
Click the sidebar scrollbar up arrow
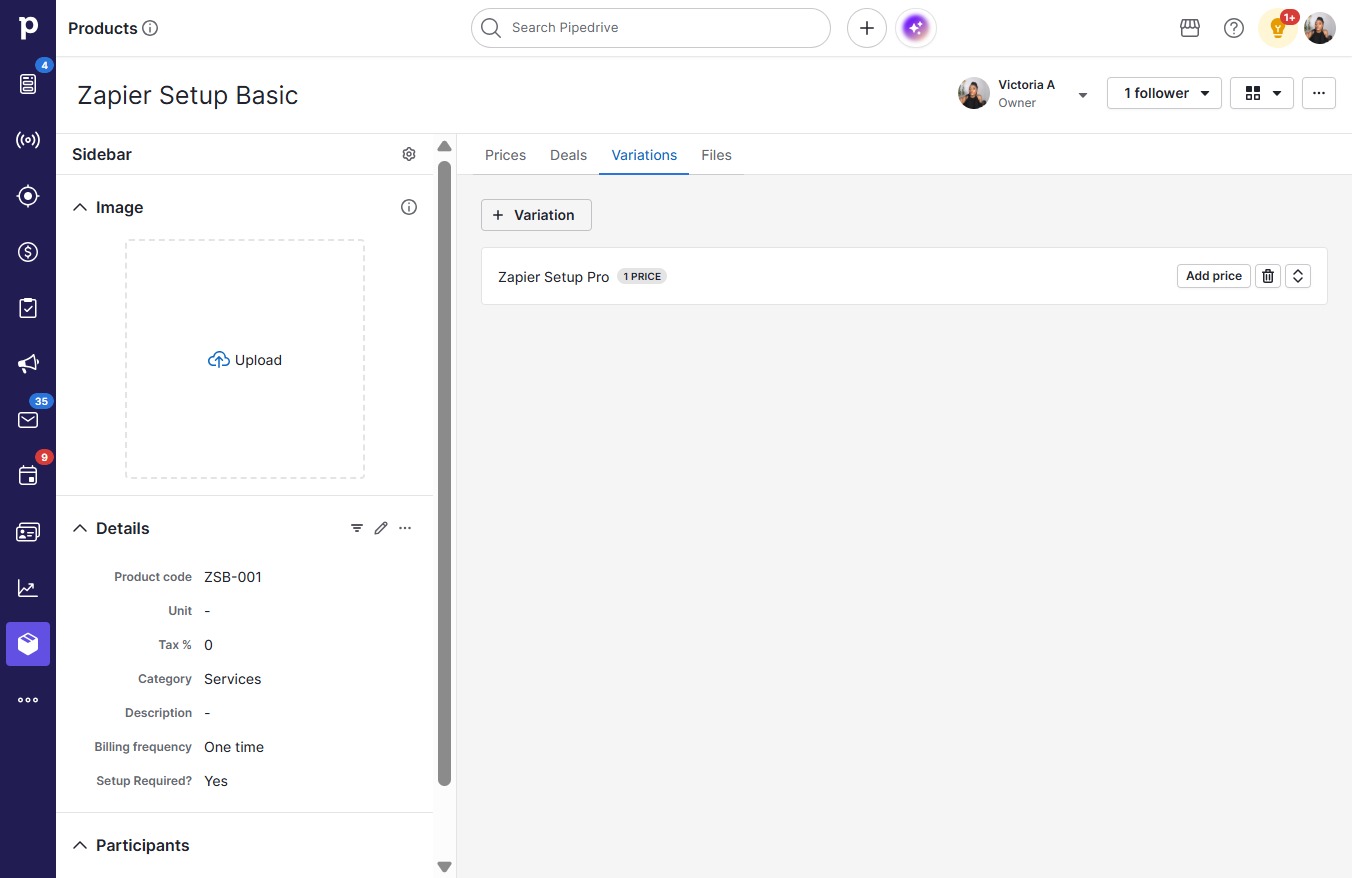[445, 147]
